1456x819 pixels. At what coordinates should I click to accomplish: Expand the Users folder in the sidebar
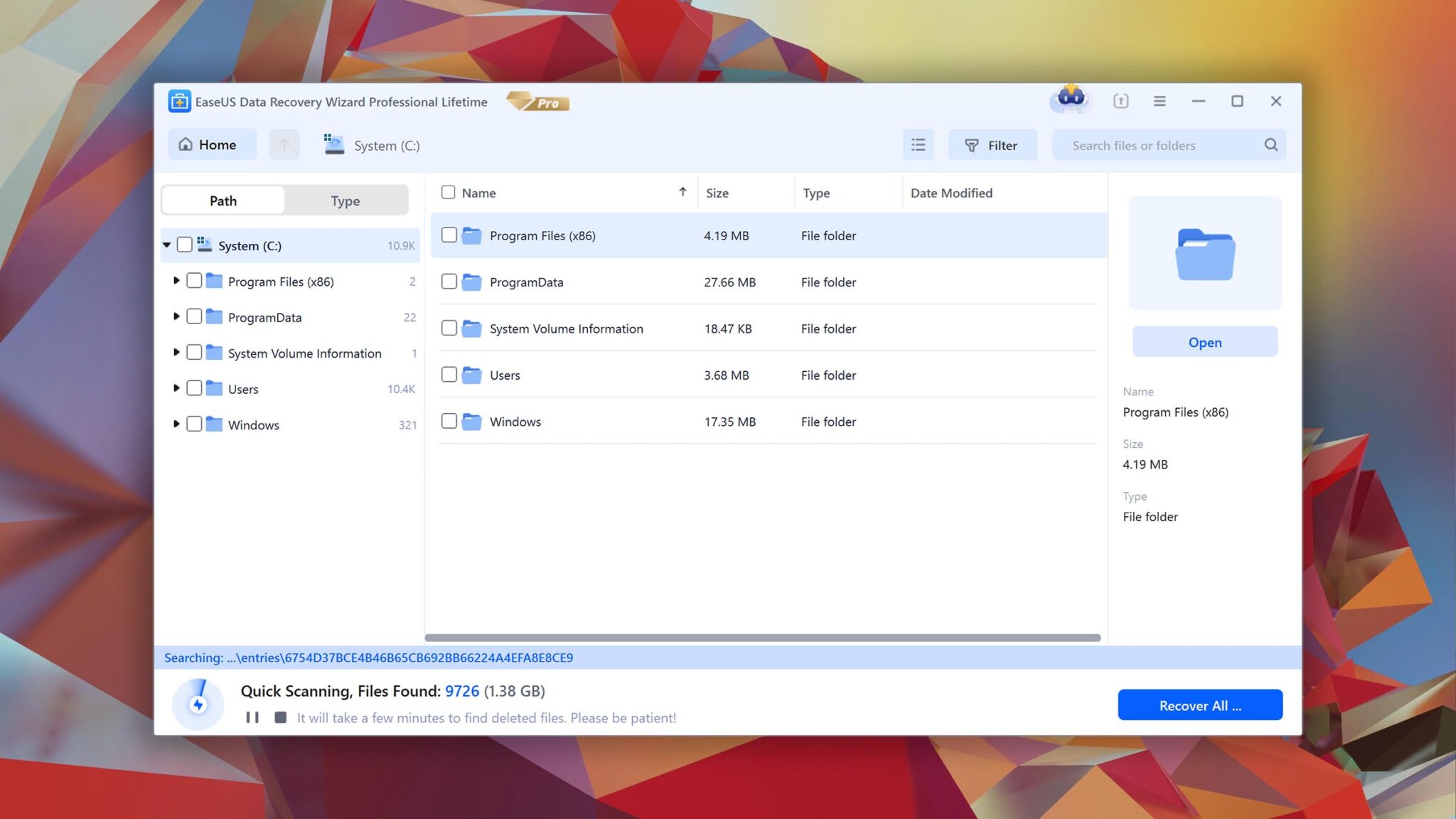point(177,388)
